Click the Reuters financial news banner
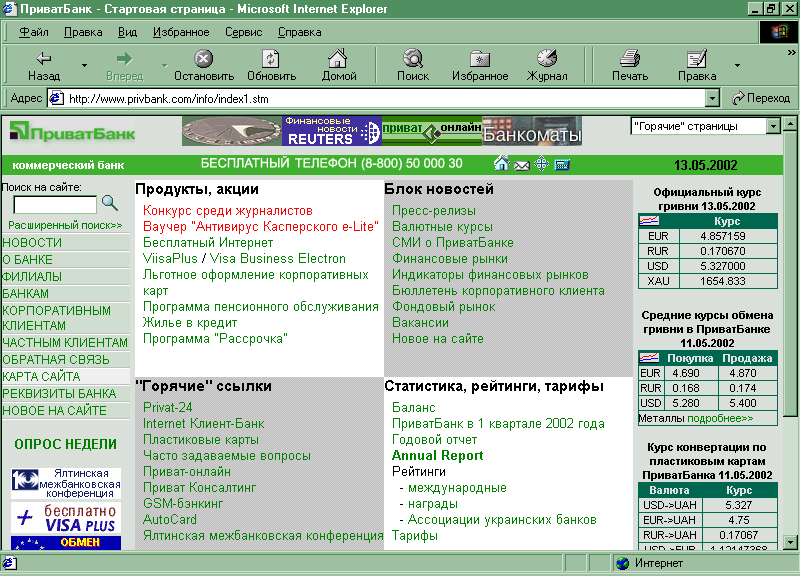This screenshot has height=576, width=800. click(332, 131)
